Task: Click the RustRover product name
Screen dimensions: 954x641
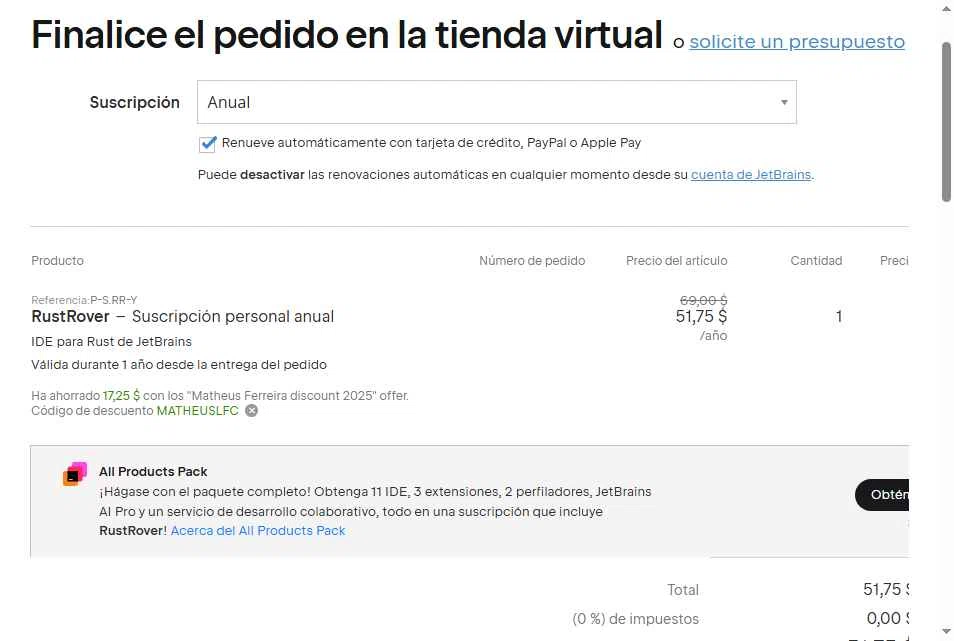Action: (x=71, y=316)
